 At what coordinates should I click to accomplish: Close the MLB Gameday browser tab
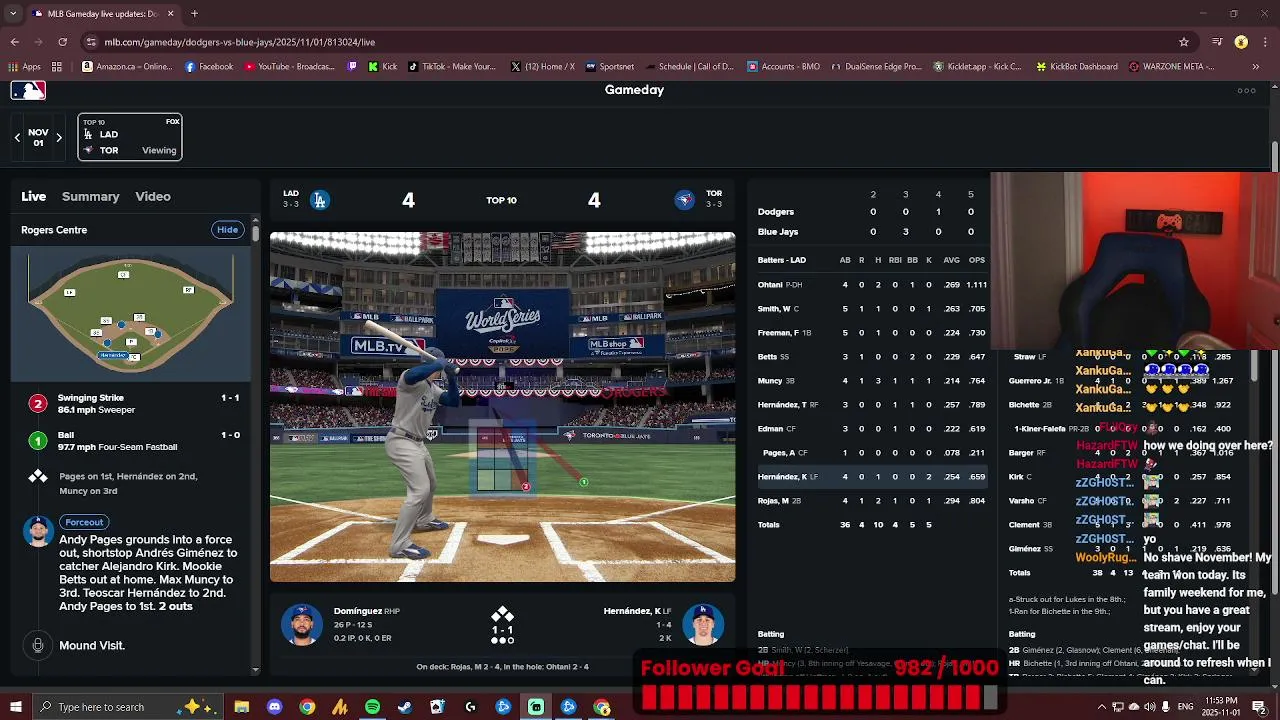170,14
